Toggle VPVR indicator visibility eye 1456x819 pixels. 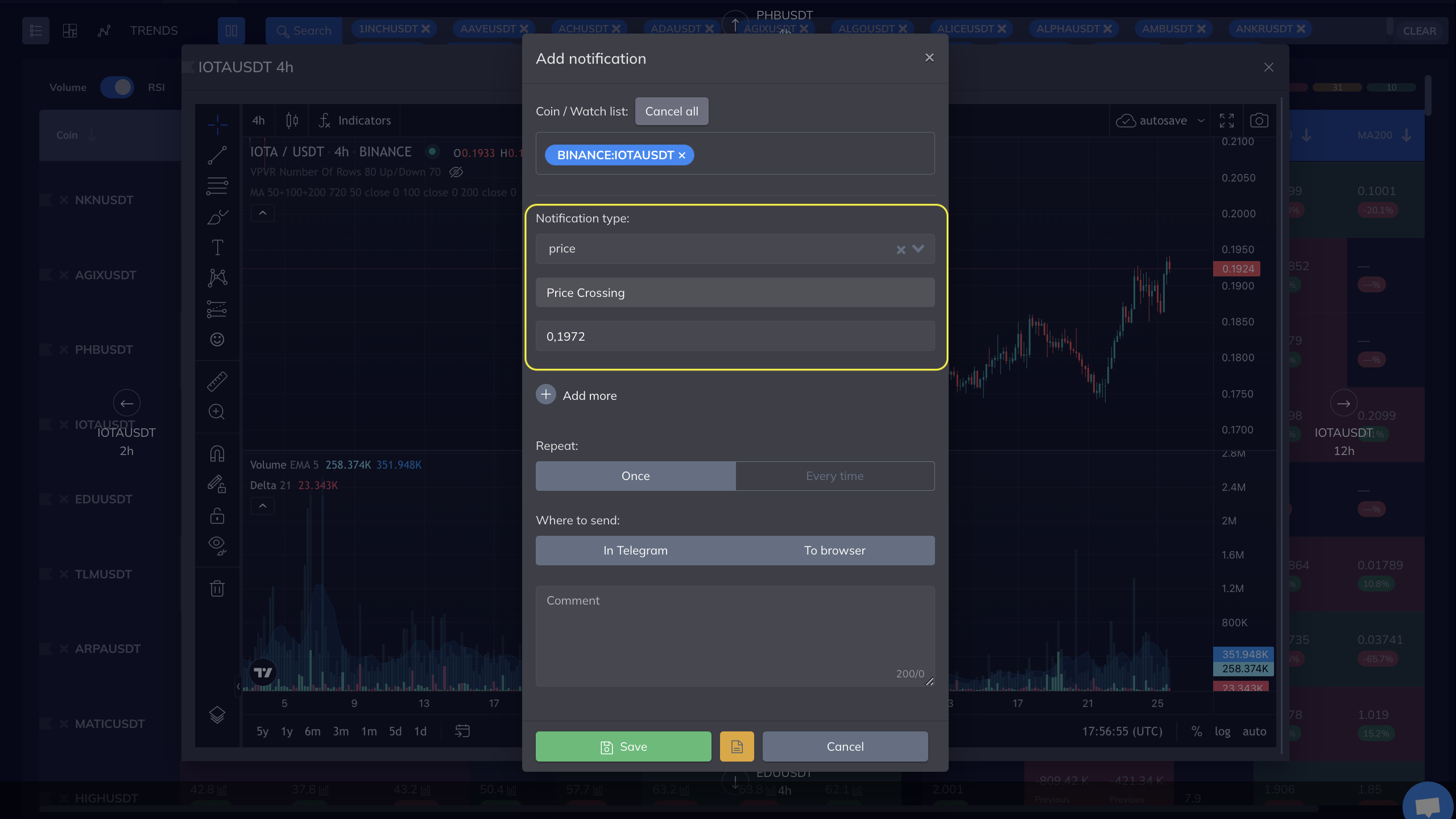point(456,172)
